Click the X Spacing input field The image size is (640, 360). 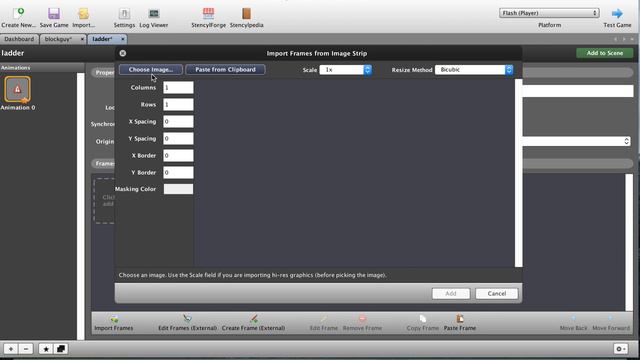(x=178, y=121)
